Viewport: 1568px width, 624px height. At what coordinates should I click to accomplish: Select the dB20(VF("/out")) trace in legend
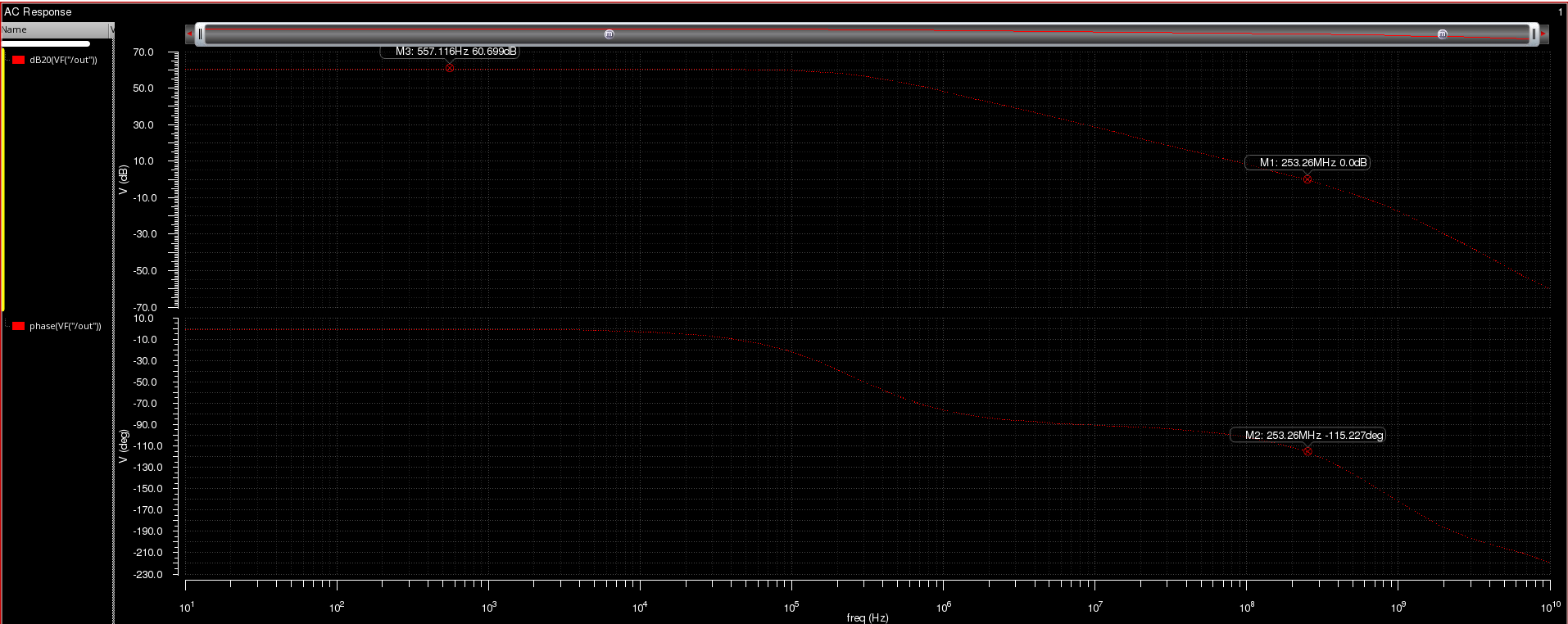click(x=63, y=60)
